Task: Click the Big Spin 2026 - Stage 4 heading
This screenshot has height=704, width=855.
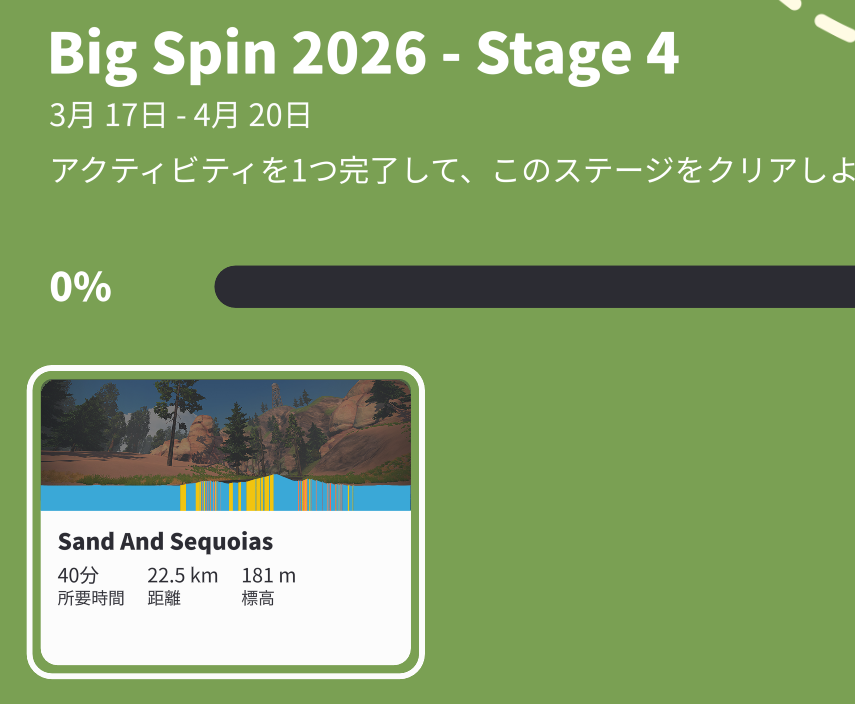Action: [x=364, y=54]
